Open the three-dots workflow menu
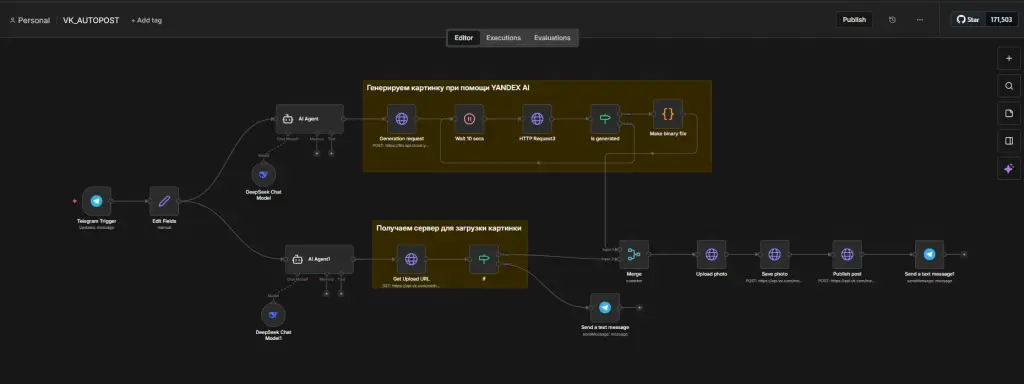Viewport: 1024px width, 384px height. [920, 20]
